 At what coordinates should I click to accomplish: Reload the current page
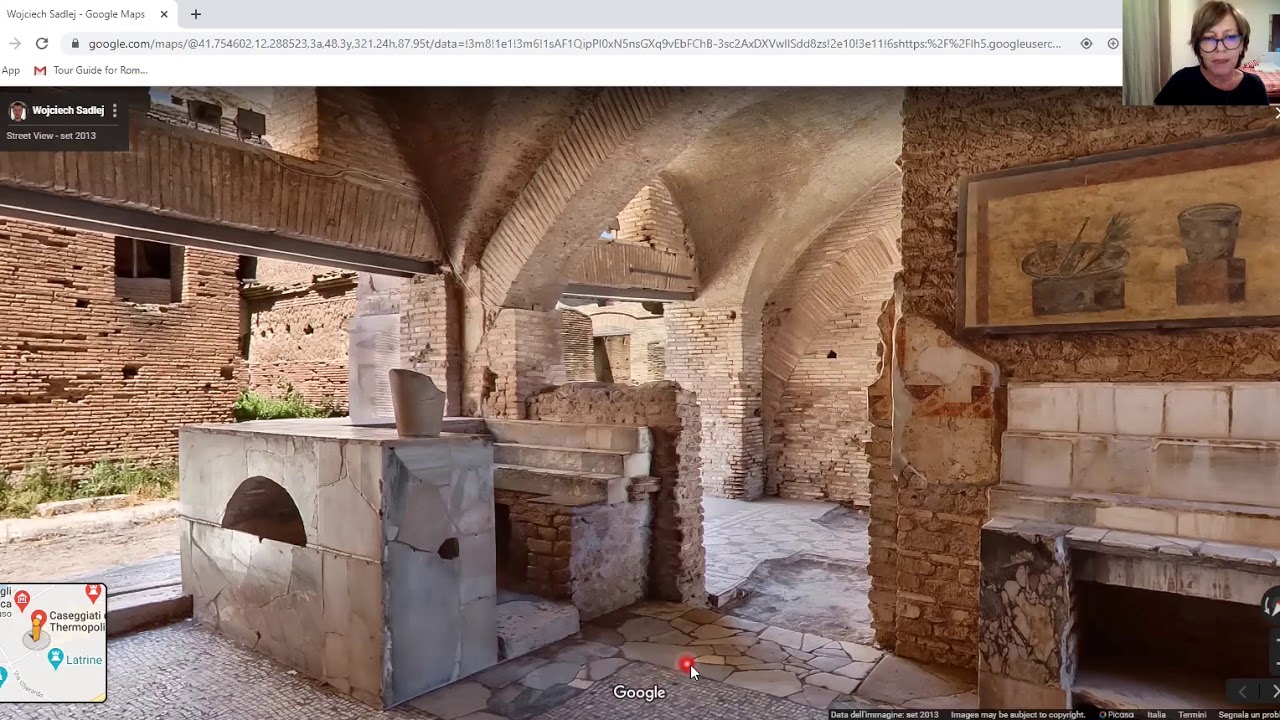point(42,43)
